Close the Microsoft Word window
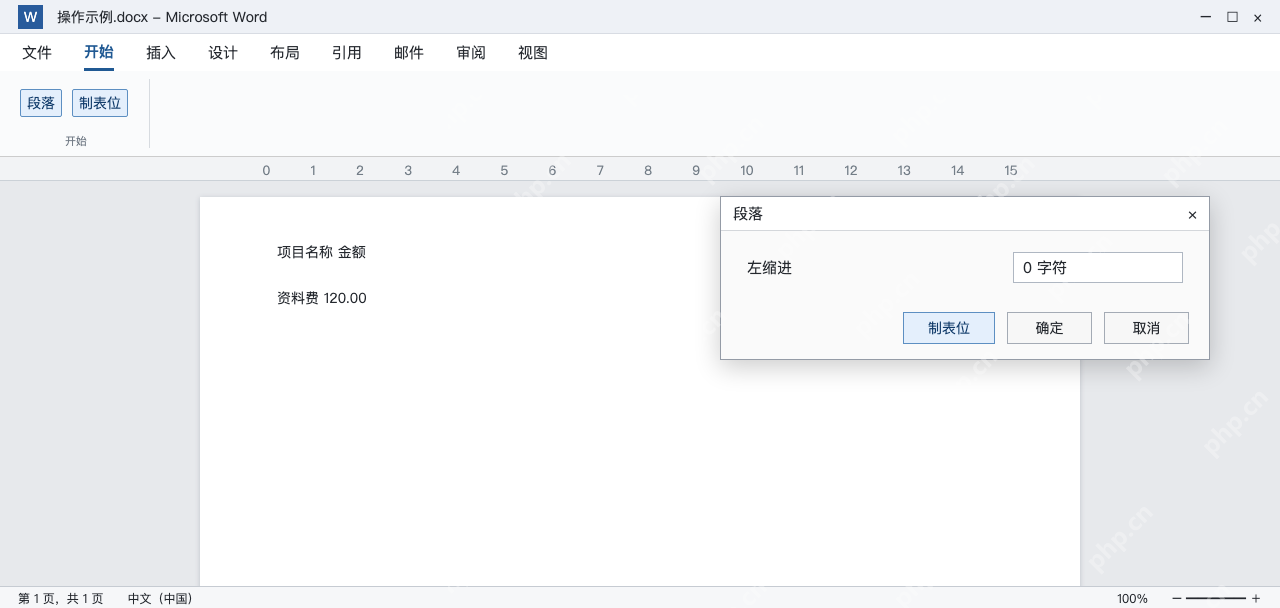The image size is (1280, 608). pos(1258,17)
